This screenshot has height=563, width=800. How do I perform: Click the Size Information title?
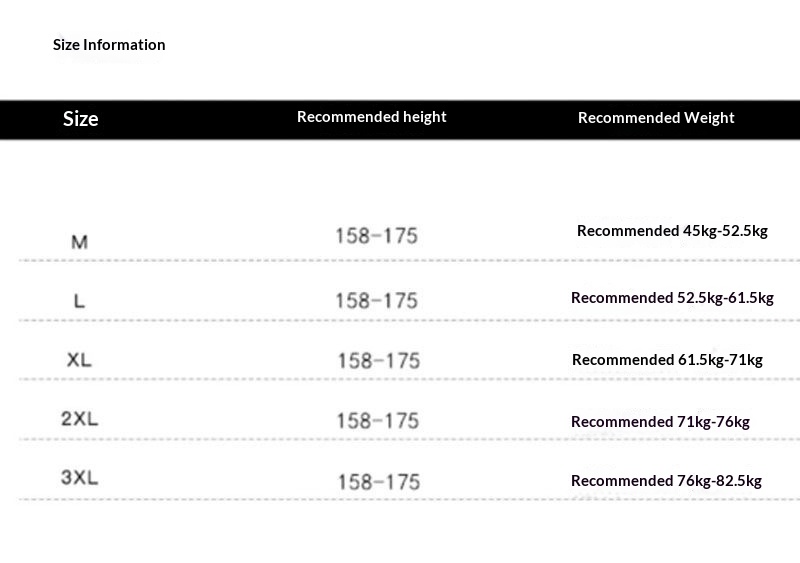point(109,45)
